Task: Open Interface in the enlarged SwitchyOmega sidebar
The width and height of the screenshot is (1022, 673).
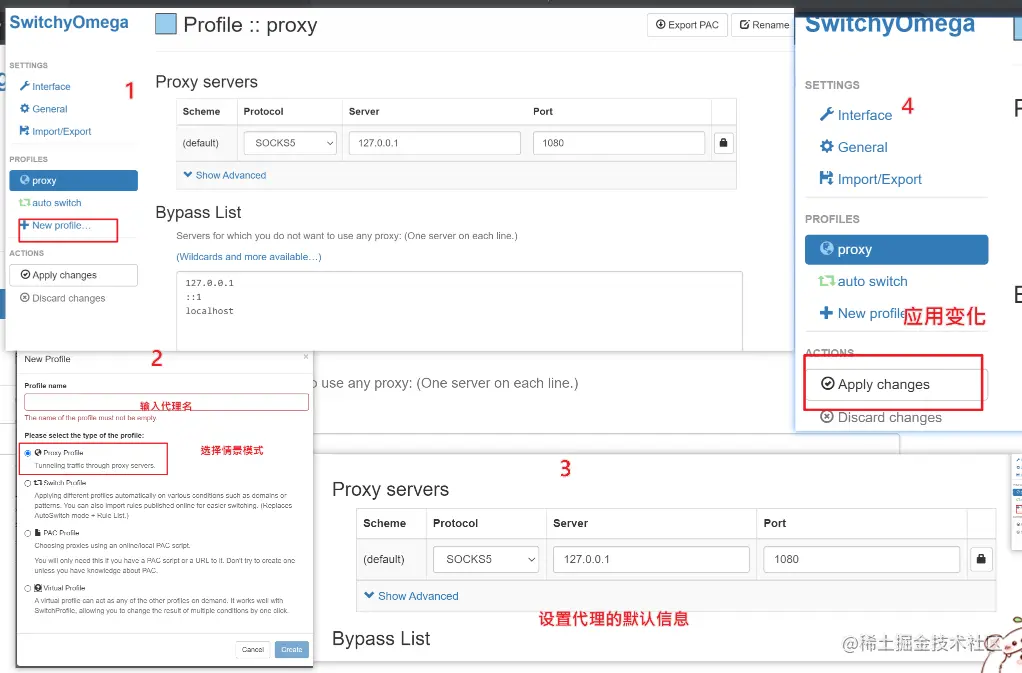Action: [856, 115]
